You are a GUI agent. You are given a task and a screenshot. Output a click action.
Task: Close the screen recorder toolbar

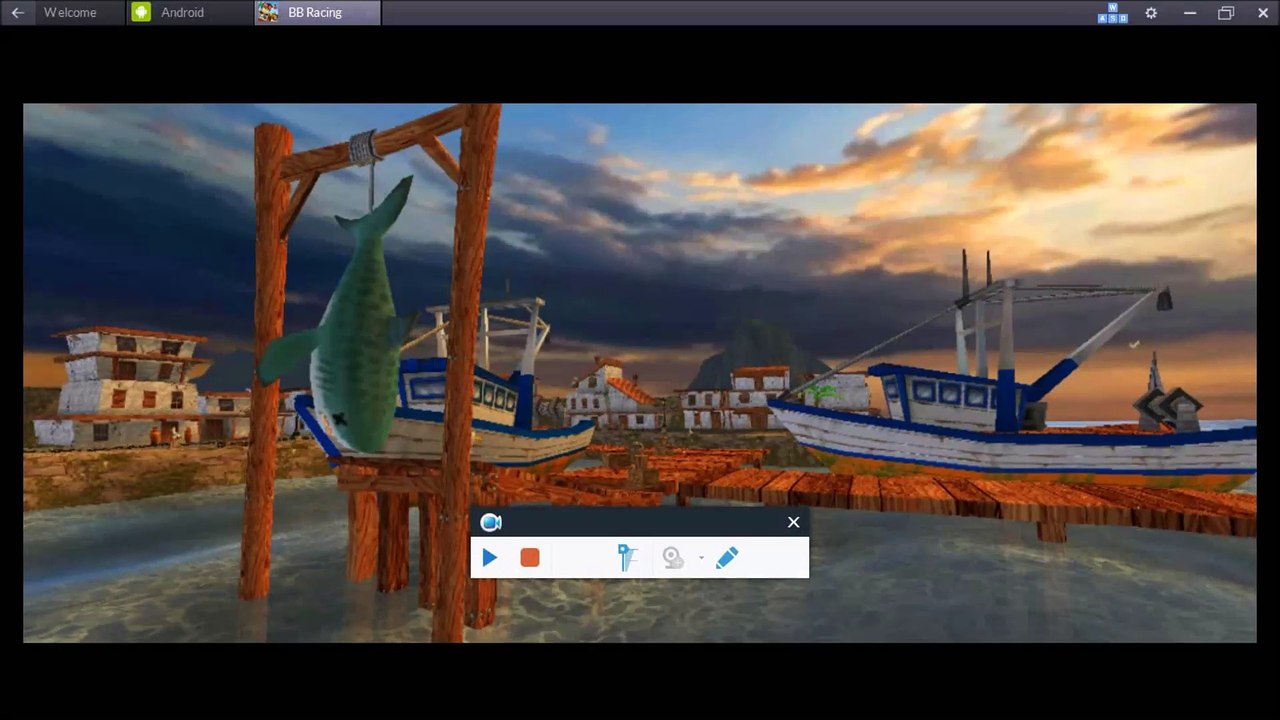[793, 522]
